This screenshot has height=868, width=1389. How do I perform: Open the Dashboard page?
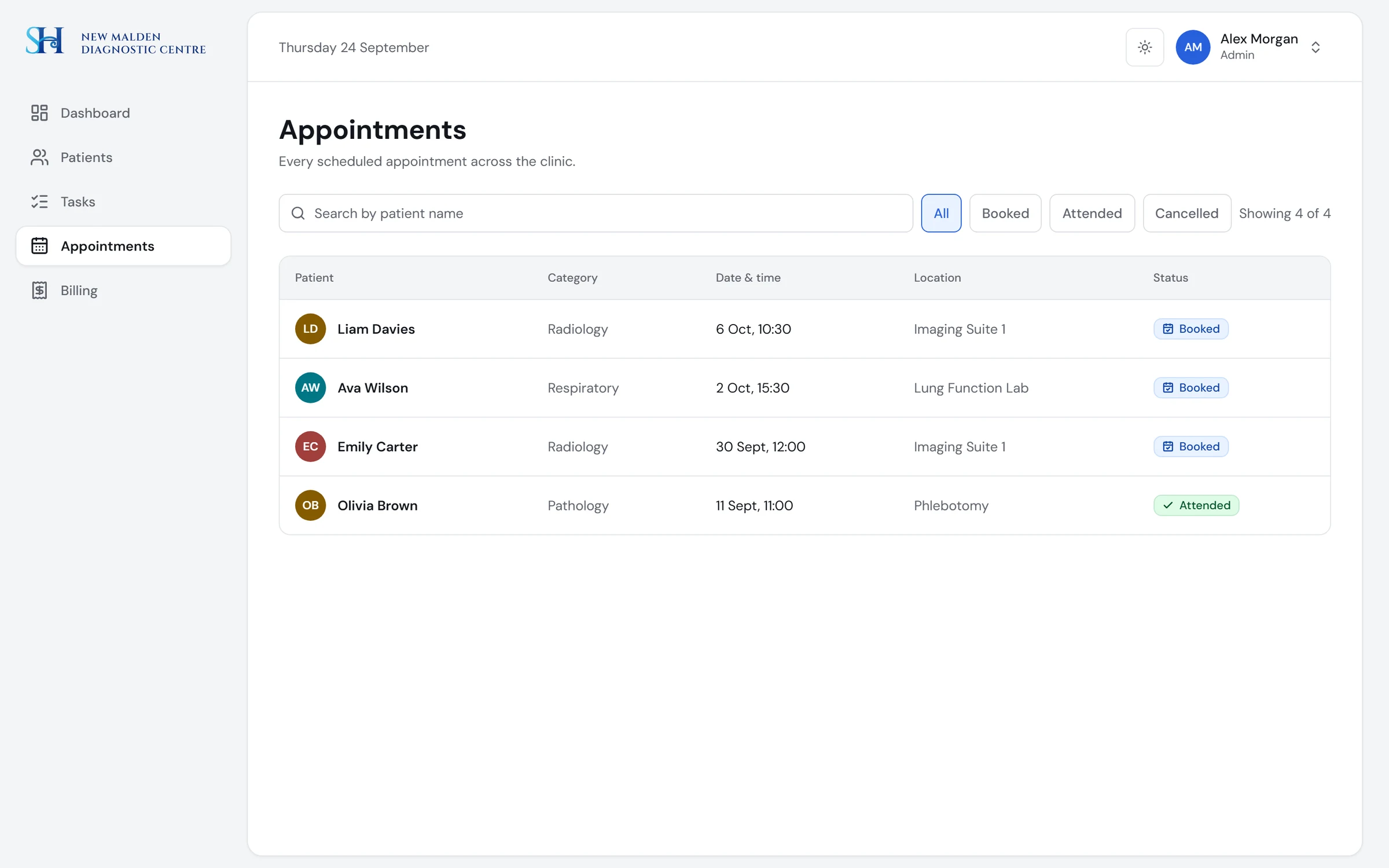[x=123, y=113]
